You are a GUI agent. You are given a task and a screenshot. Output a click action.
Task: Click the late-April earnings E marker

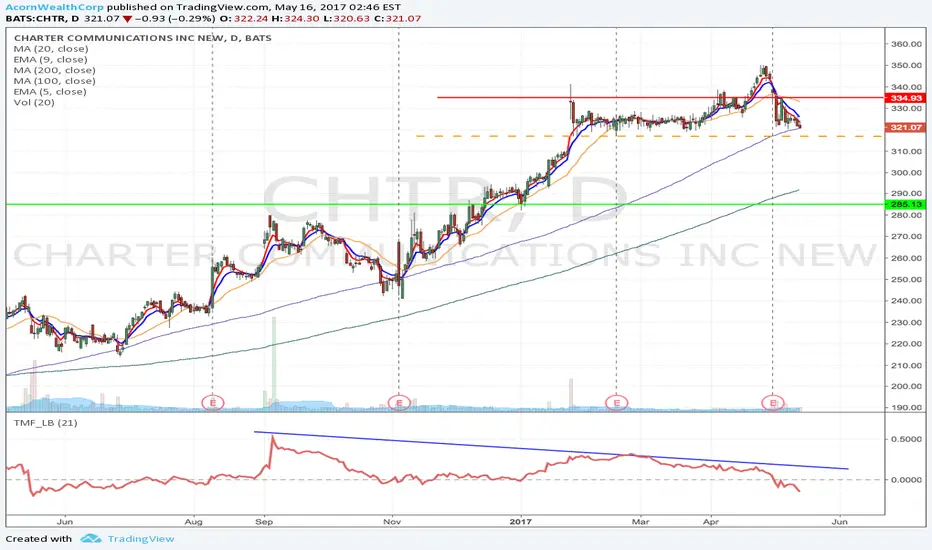[773, 403]
